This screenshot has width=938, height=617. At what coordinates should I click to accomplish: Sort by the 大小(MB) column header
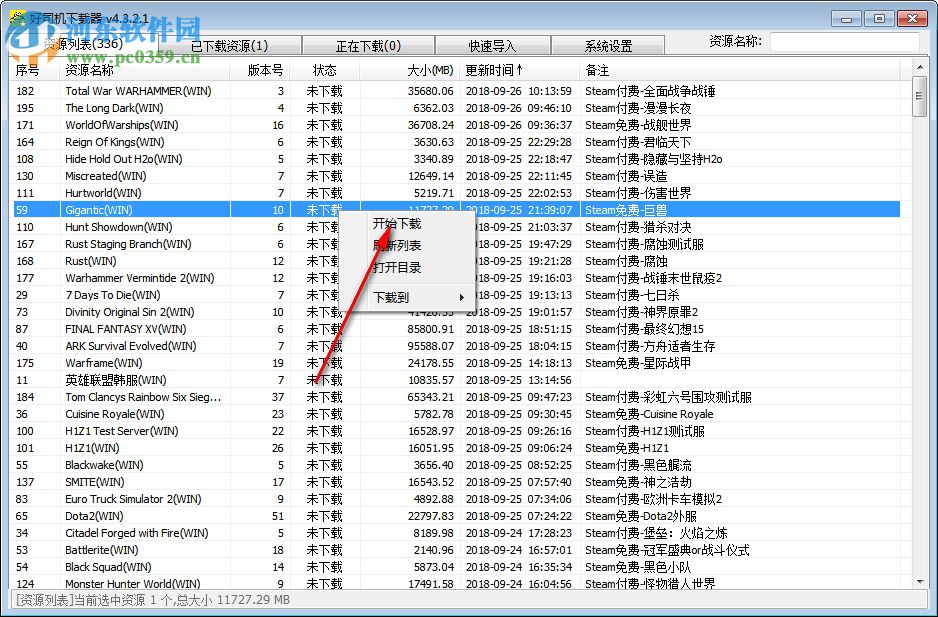pos(410,70)
